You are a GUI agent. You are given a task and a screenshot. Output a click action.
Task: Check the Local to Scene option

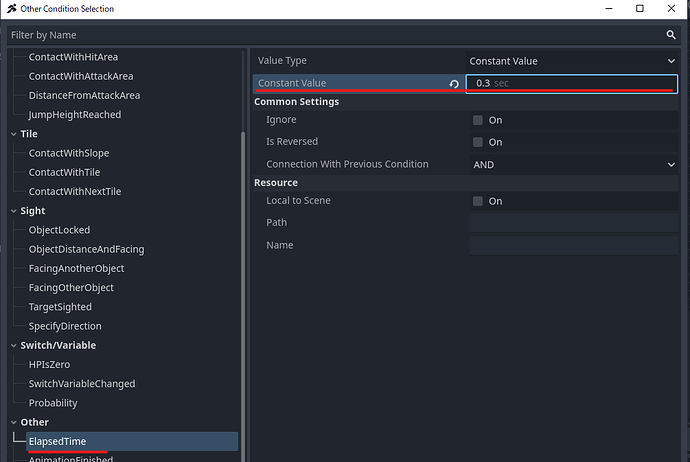tap(478, 201)
